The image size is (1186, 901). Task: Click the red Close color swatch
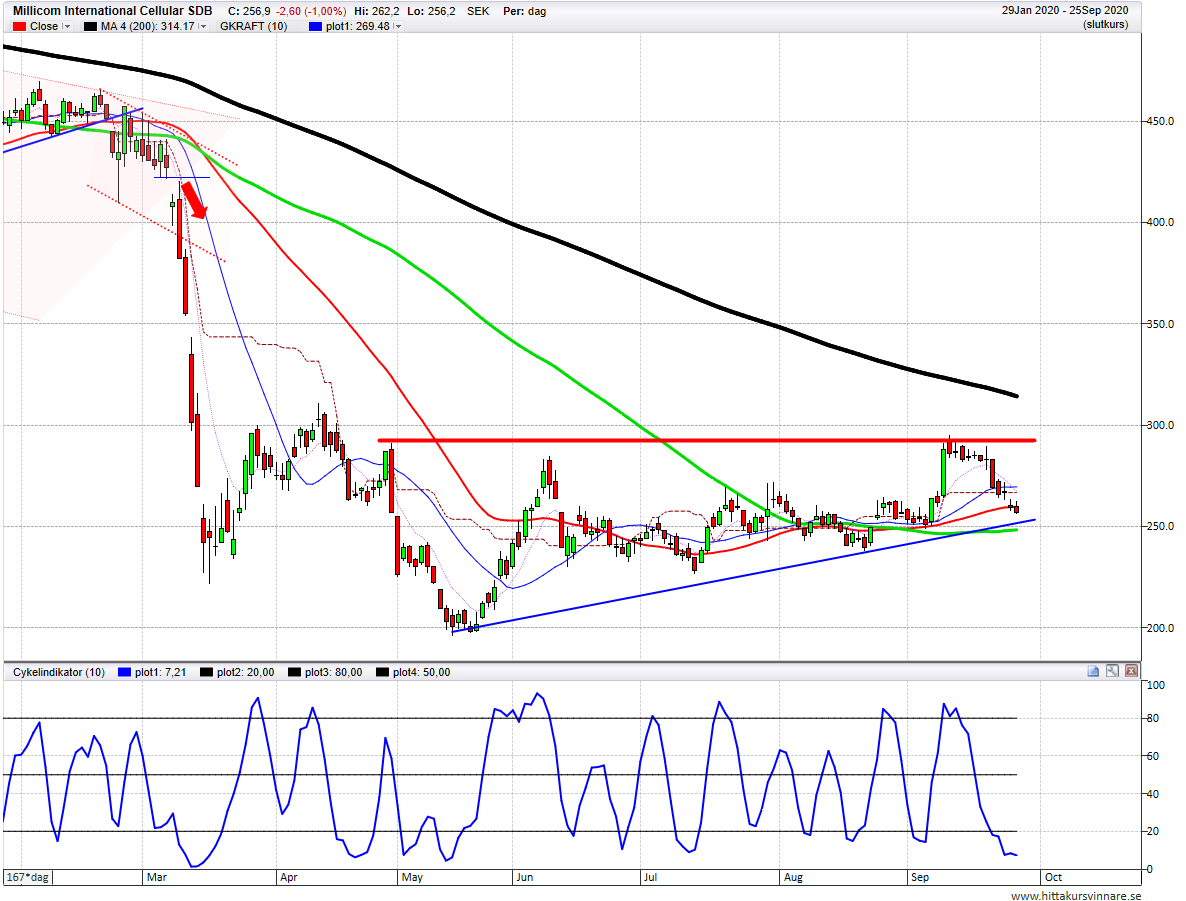point(20,26)
